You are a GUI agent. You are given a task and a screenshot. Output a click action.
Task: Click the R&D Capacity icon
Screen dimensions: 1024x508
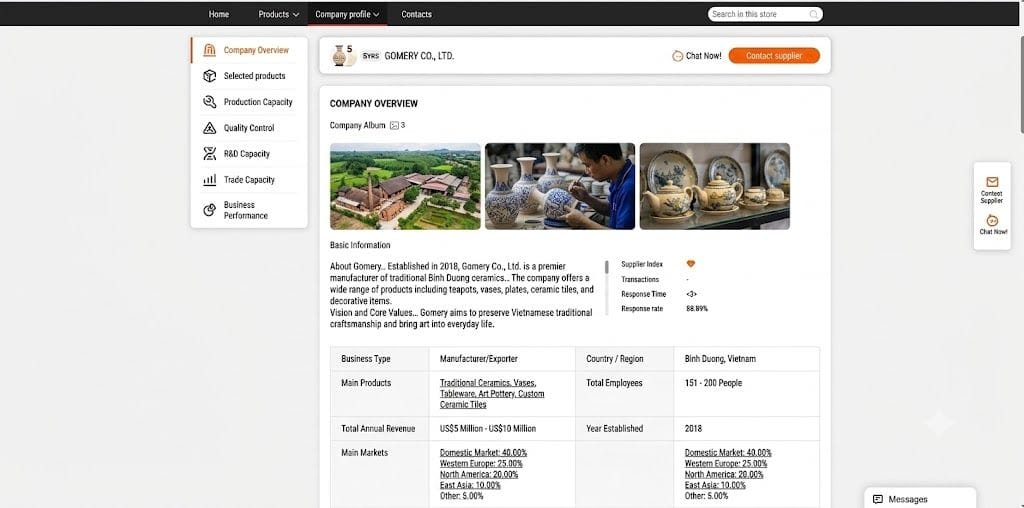(210, 154)
